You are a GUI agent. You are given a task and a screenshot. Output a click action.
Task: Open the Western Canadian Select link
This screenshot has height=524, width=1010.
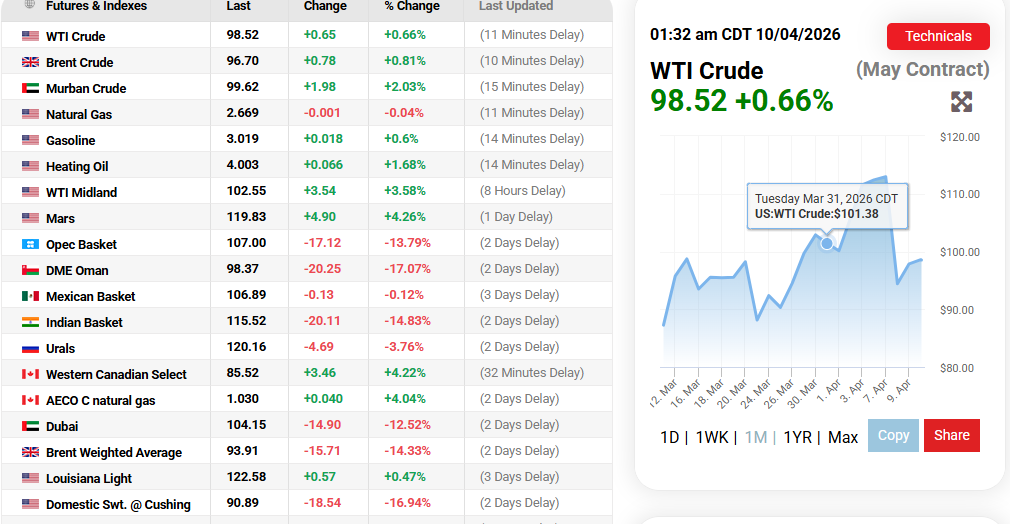116,374
